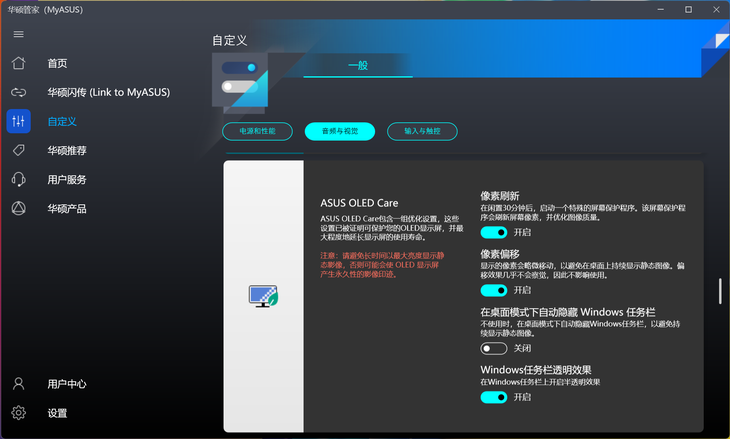Enable auto-hide Windows taskbar switch
The image size is (730, 439).
494,348
